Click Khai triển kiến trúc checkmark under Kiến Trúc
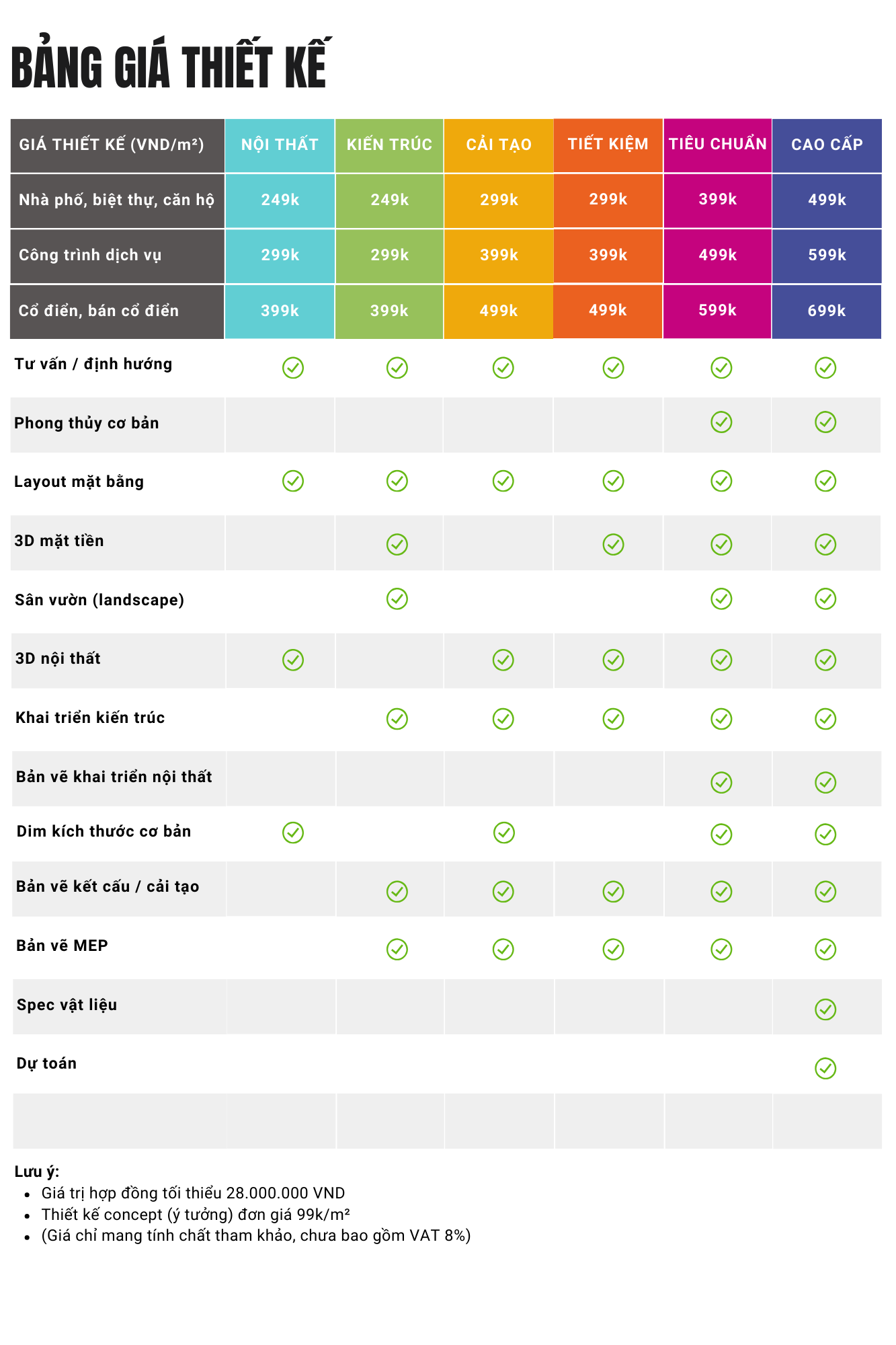 (397, 719)
